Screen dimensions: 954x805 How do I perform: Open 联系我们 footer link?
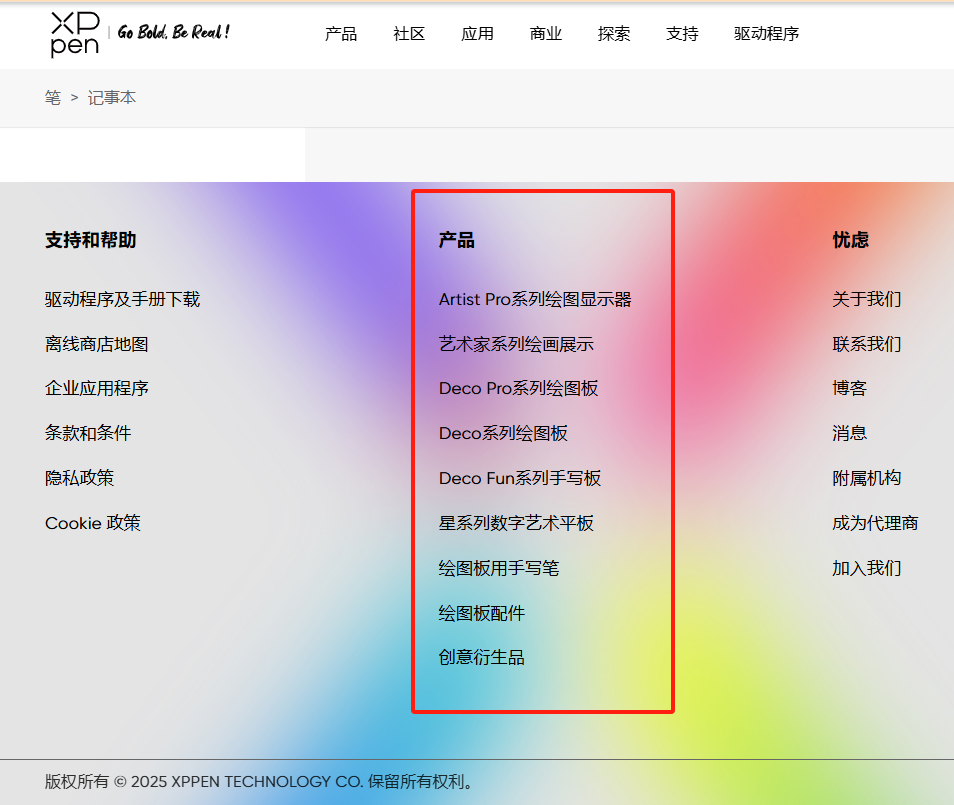[x=866, y=344]
